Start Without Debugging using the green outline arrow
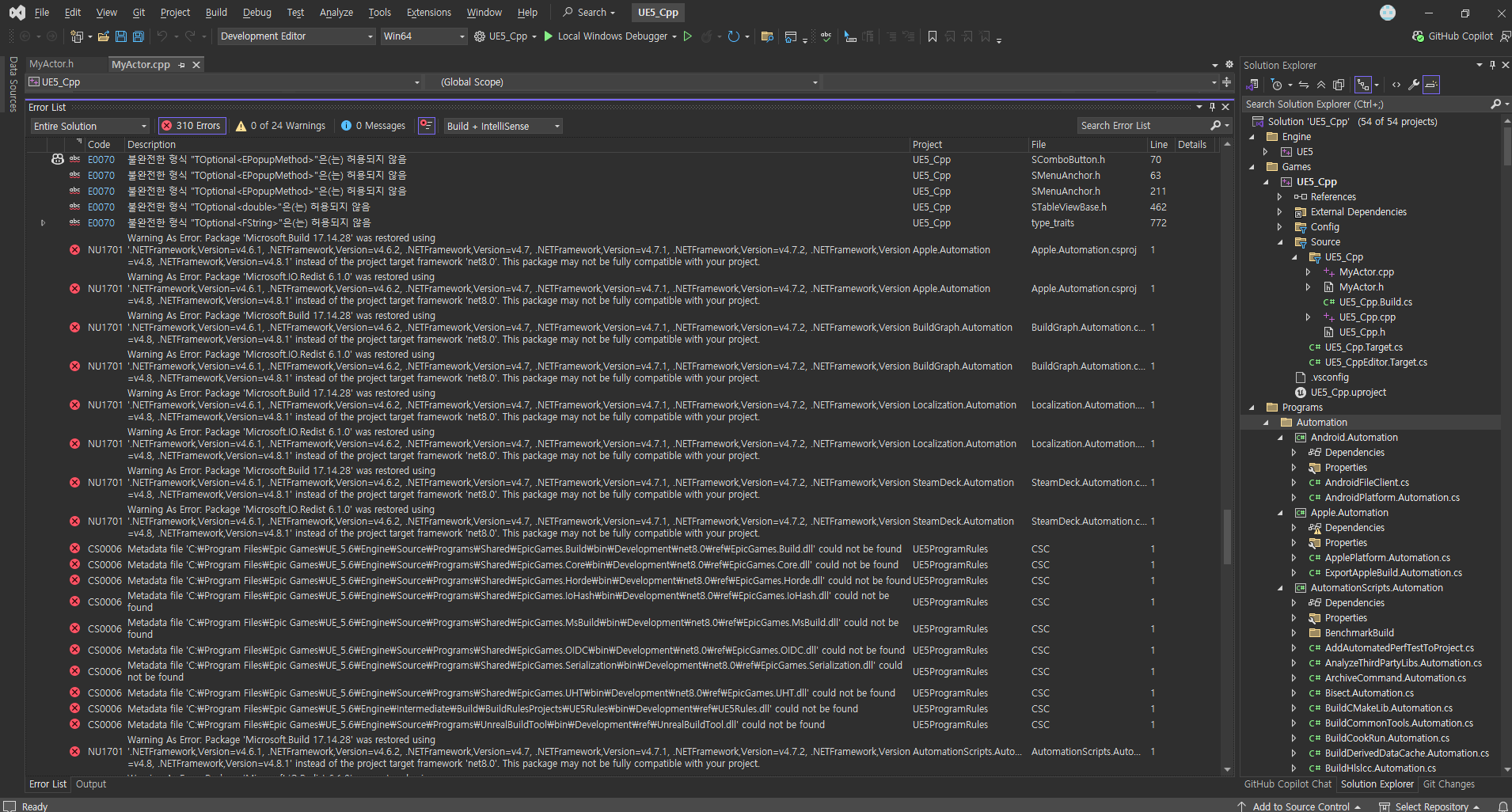Screen dimensions: 1512x812 [x=688, y=36]
